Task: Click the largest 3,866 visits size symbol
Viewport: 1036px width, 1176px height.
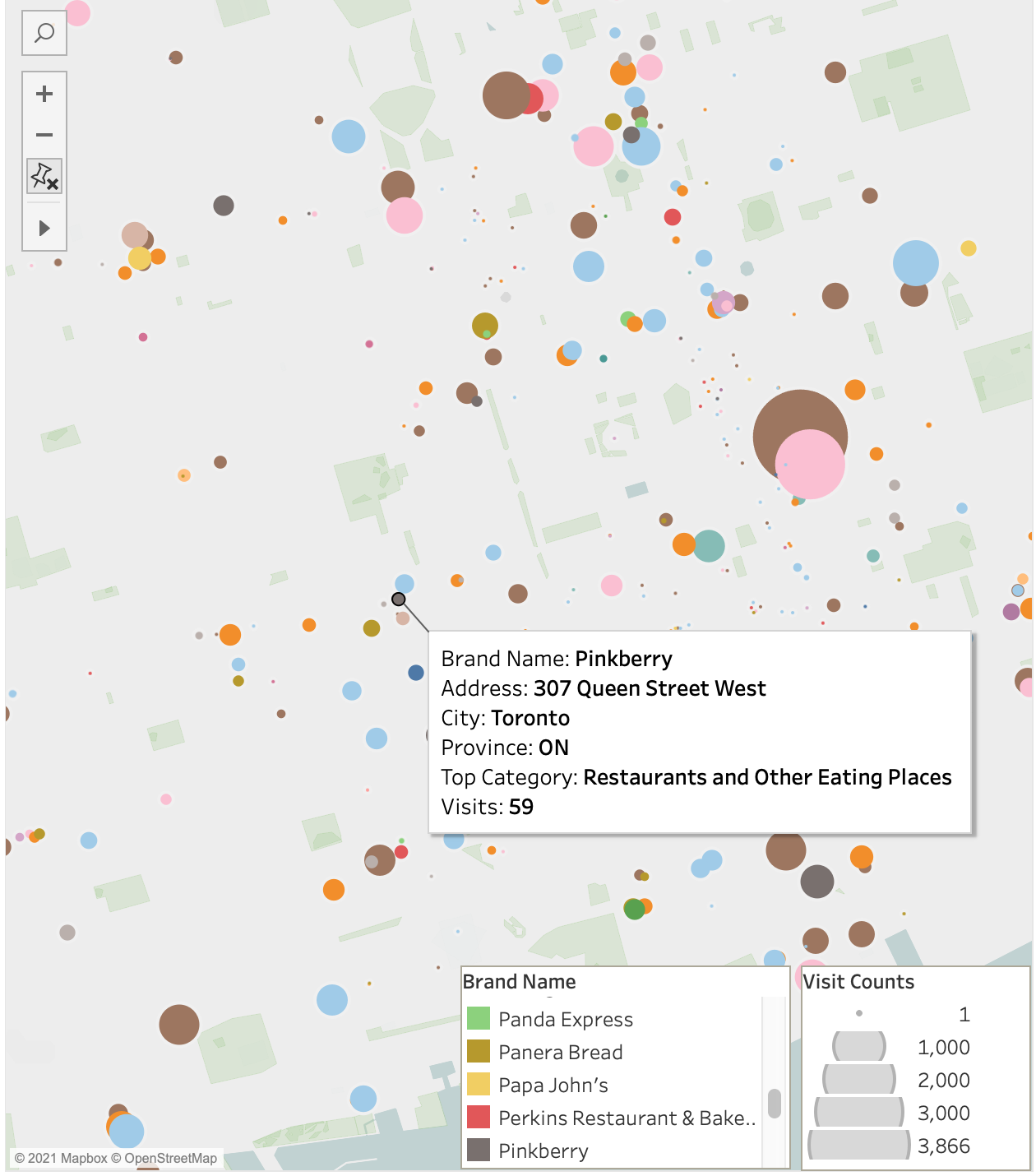Action: tap(860, 1146)
